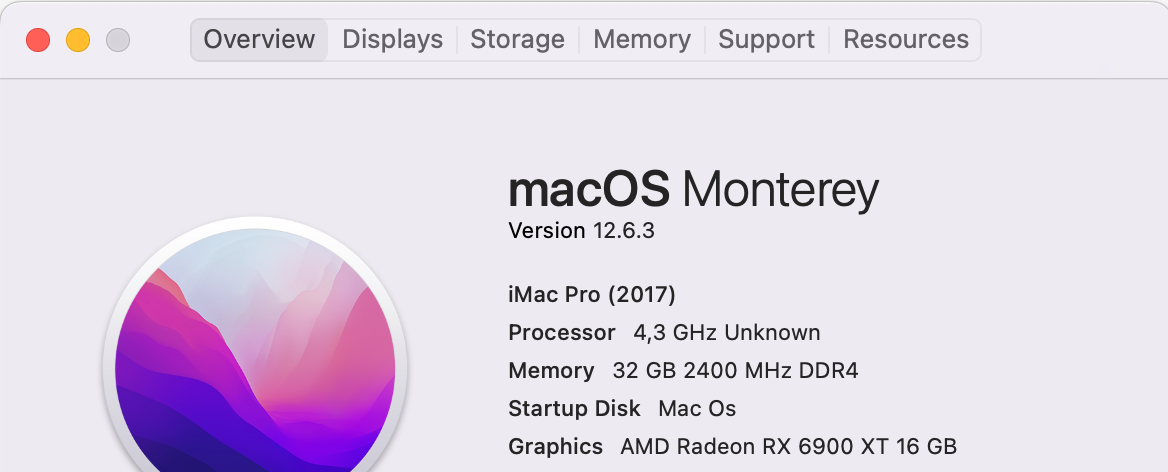1168x472 pixels.
Task: Close the About This Mac window
Action: 38,40
